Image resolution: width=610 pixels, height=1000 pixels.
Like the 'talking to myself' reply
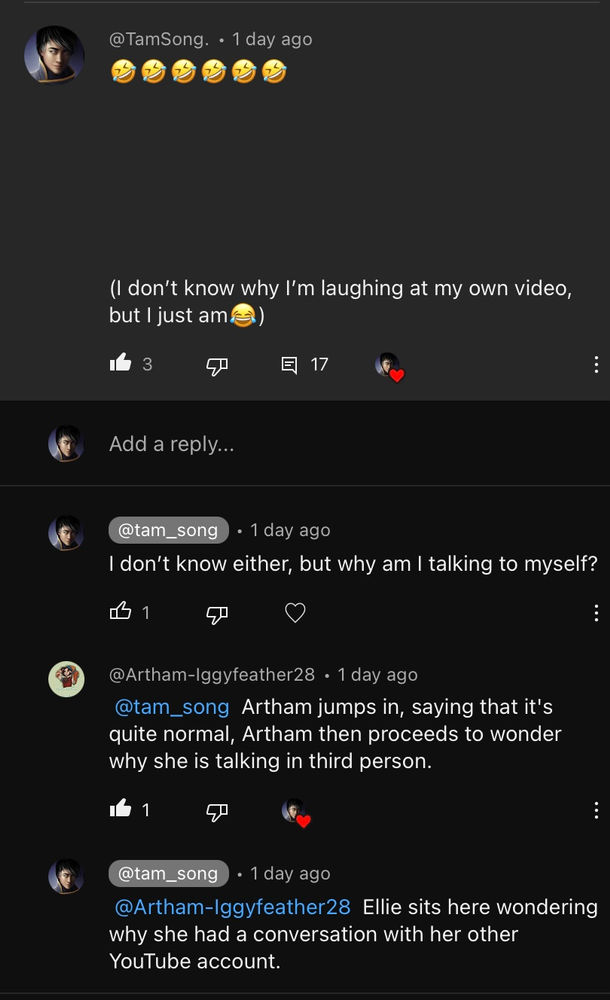(x=120, y=612)
